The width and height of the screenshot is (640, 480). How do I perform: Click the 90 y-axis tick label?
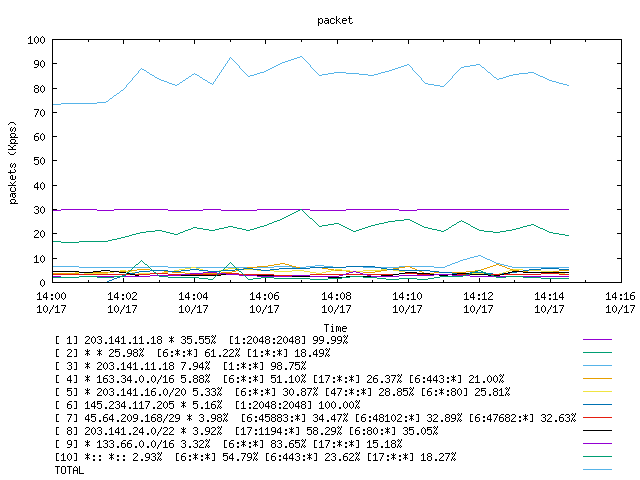point(39,64)
